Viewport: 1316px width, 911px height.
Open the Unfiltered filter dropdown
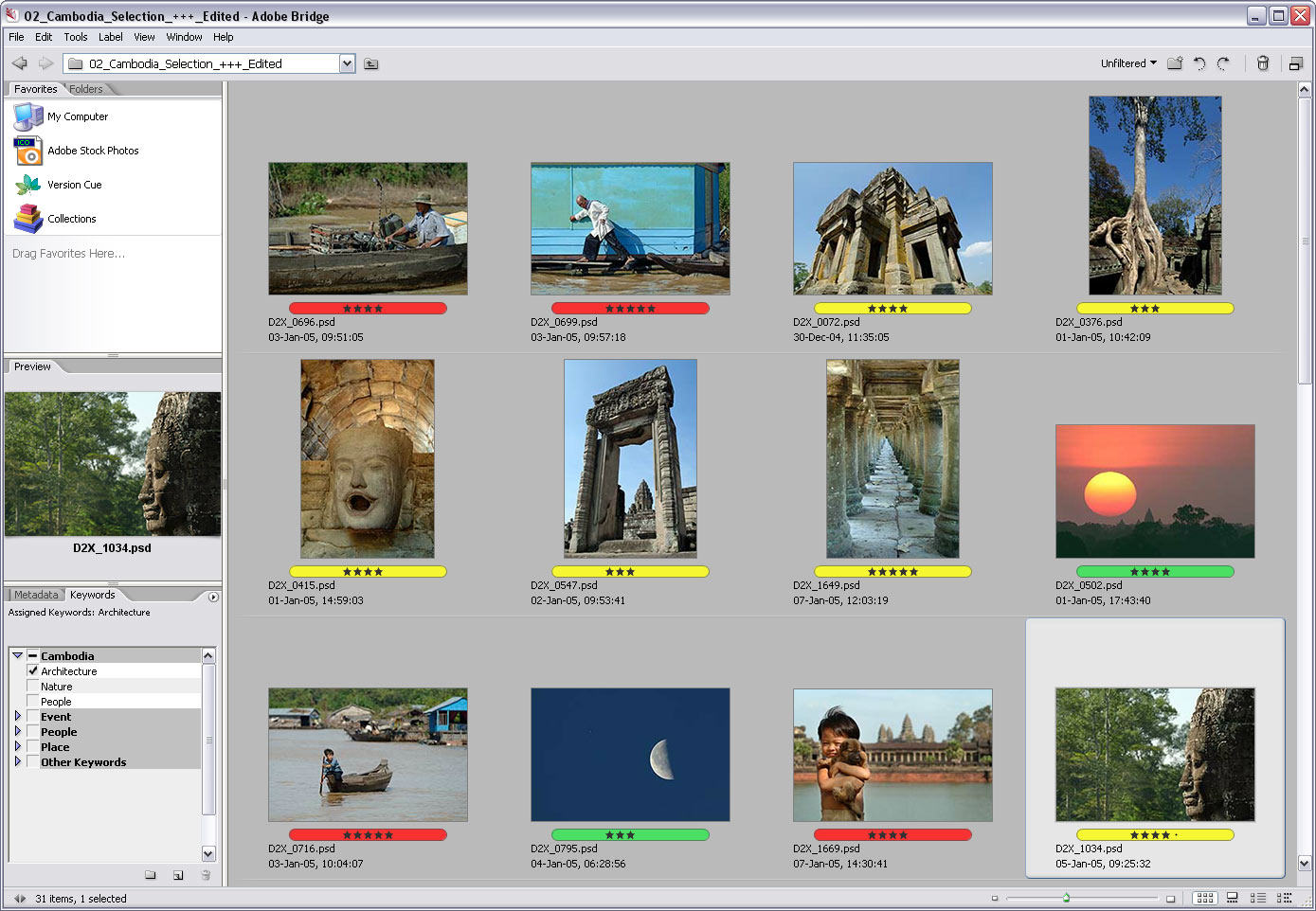(1127, 63)
